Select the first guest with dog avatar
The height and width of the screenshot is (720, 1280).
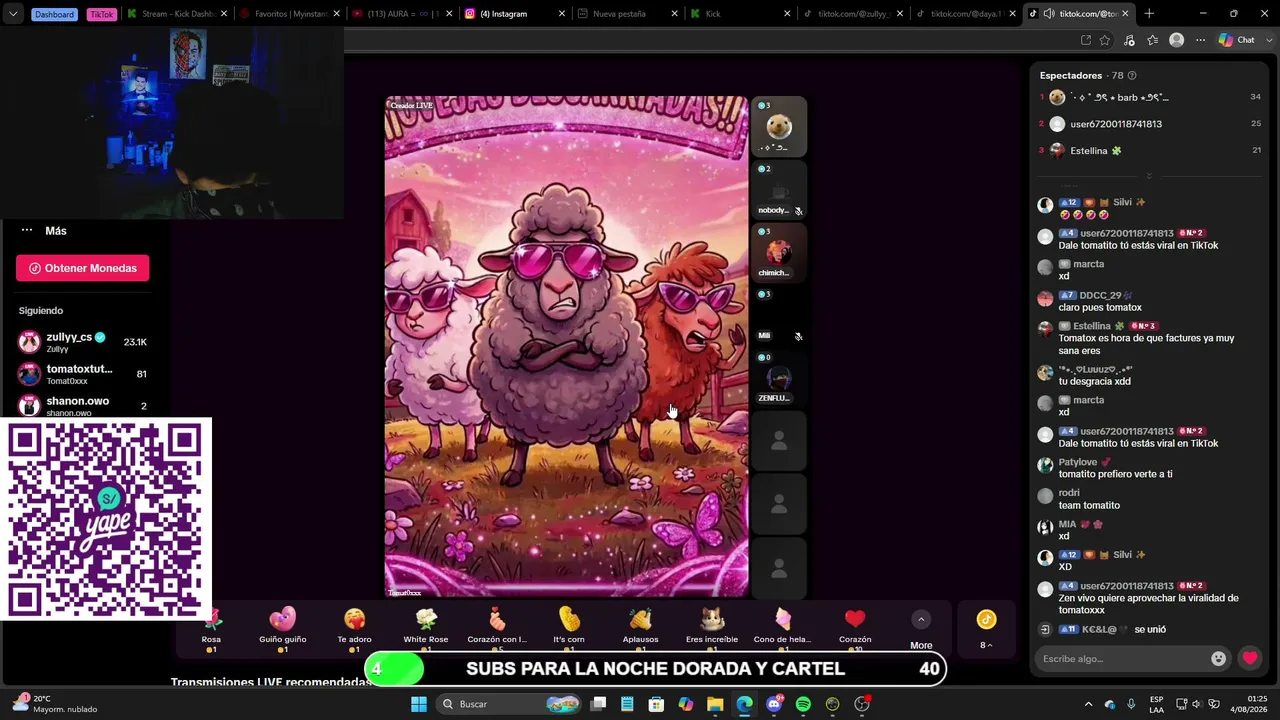pyautogui.click(x=779, y=127)
